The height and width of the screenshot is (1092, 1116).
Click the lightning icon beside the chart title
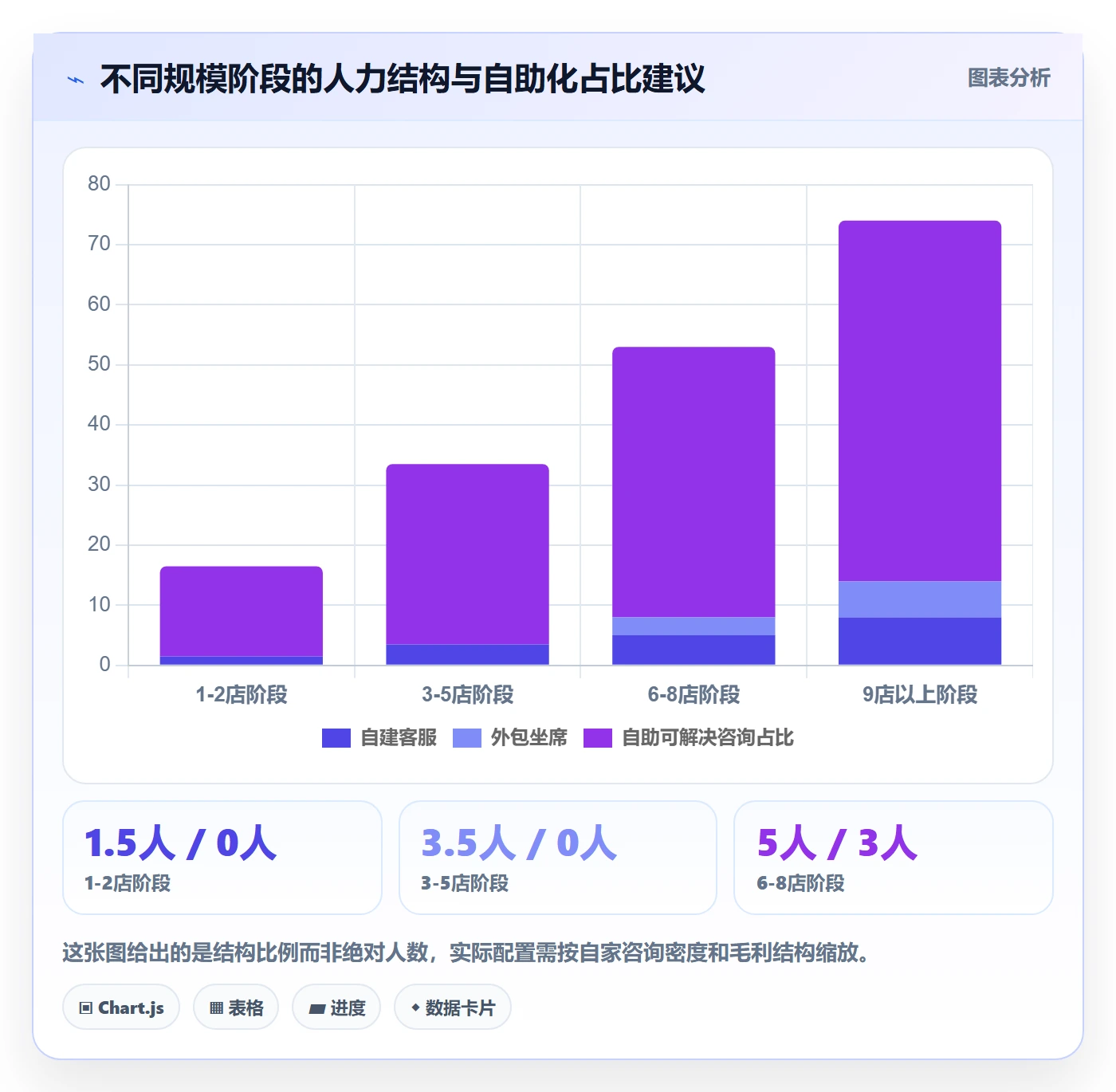tap(76, 80)
